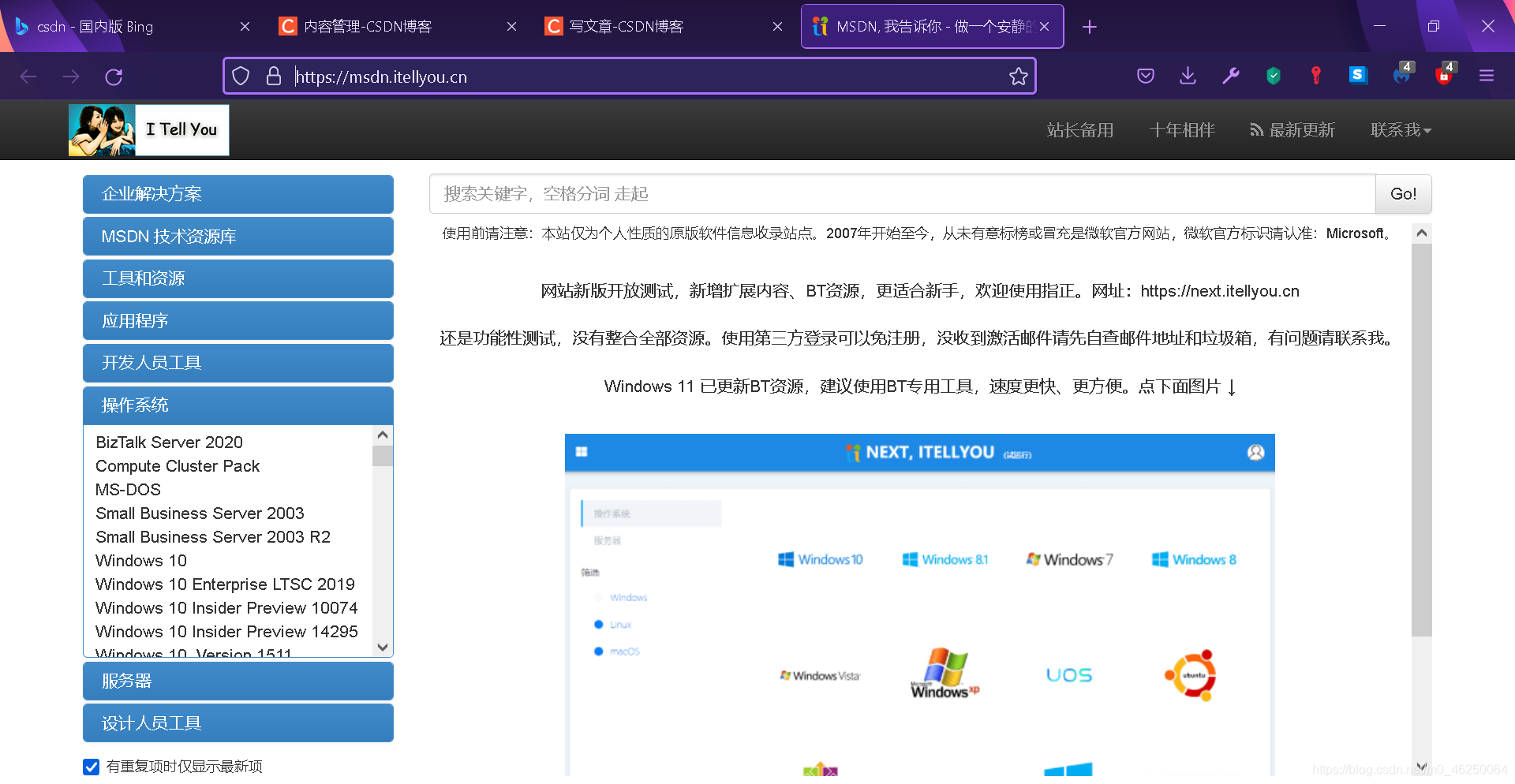Click main content scrollbar up arrow
The width and height of the screenshot is (1515, 784).
(x=1421, y=233)
